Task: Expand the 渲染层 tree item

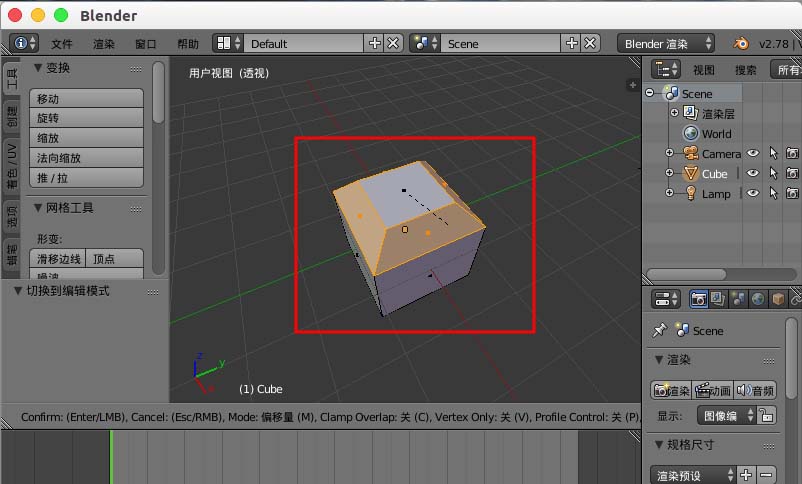Action: point(674,113)
